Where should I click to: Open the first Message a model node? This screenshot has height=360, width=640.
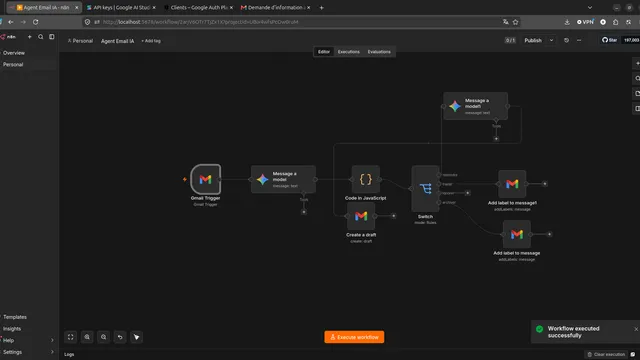(283, 179)
